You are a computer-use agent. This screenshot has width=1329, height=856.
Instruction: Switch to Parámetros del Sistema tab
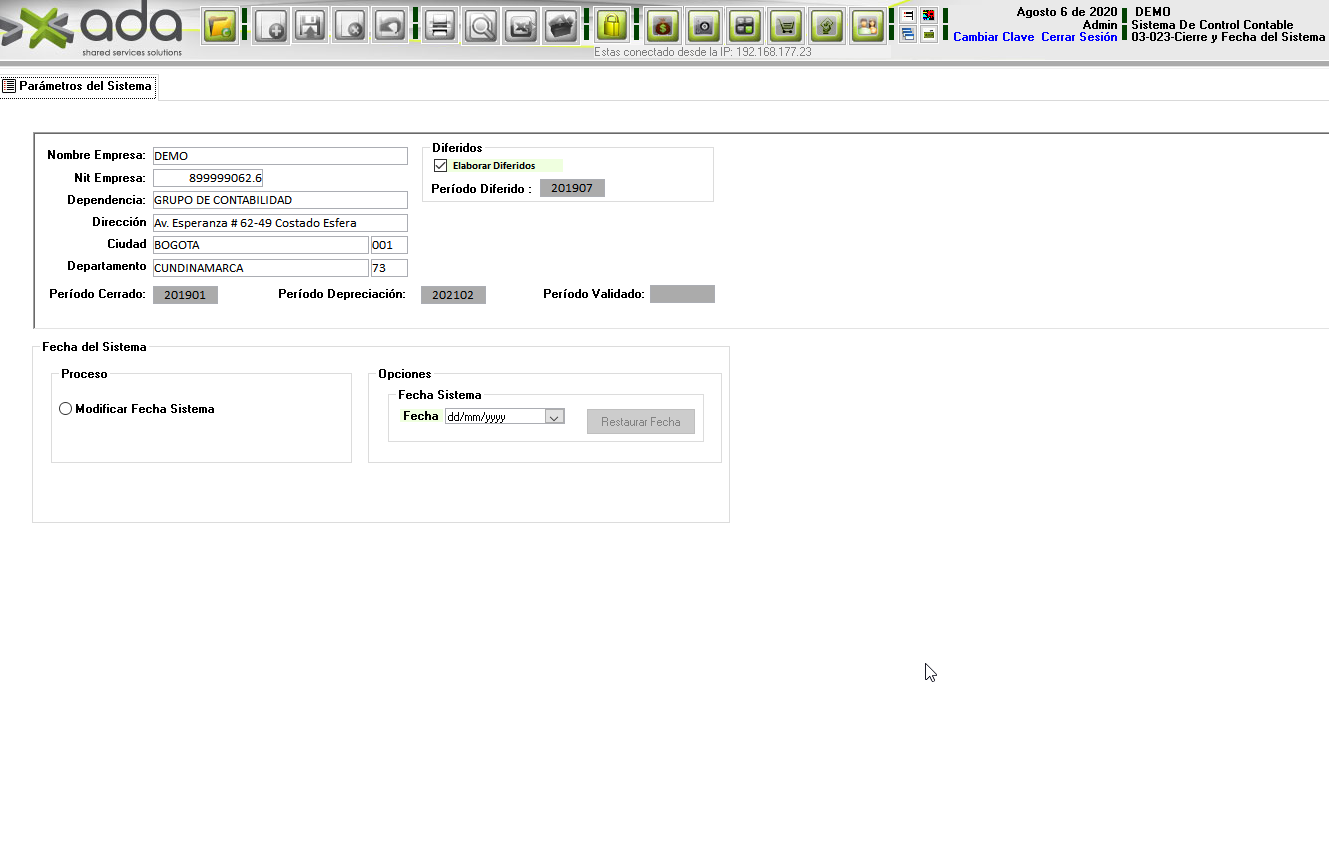[x=78, y=87]
